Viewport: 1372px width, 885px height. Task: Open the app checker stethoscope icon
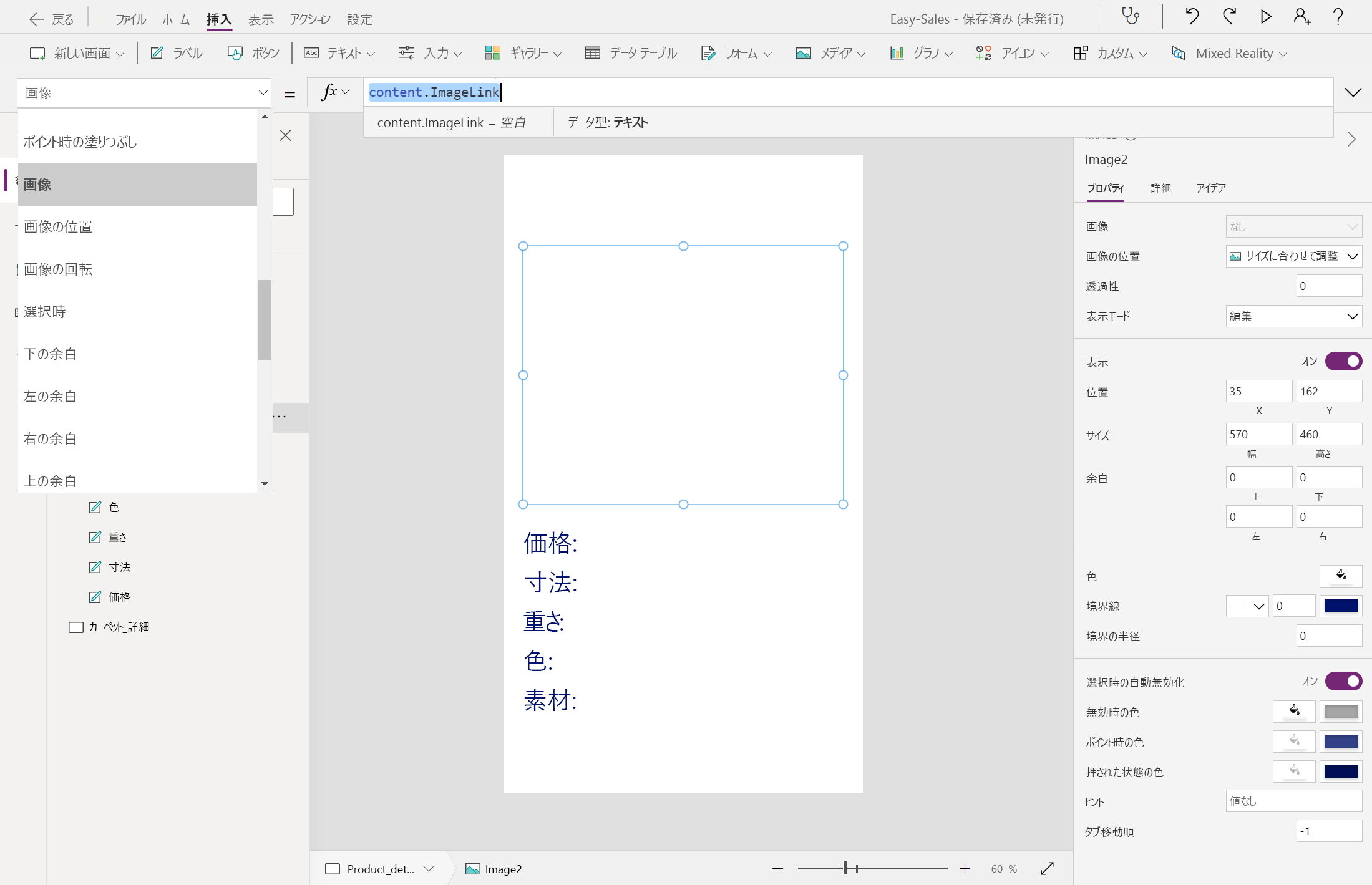[1131, 17]
